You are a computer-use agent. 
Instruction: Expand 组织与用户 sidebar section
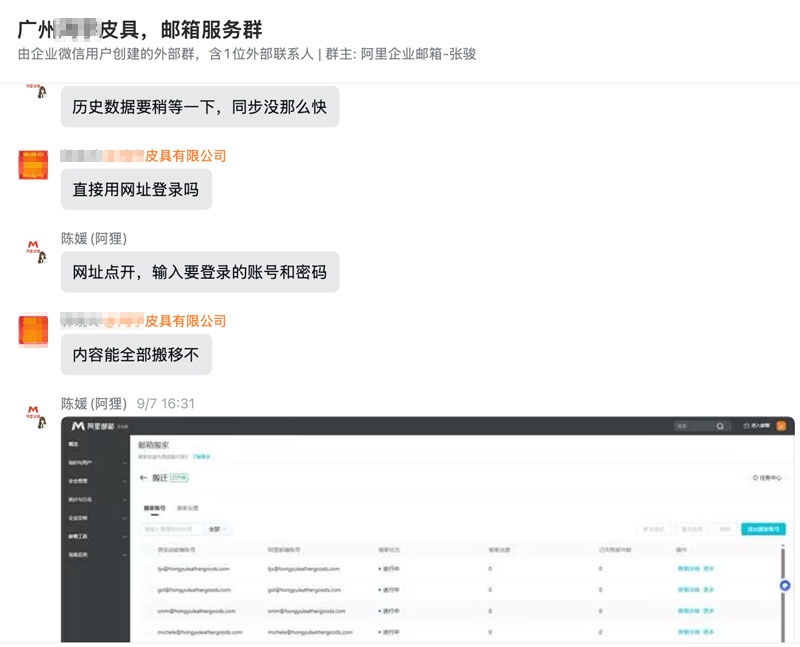[97, 463]
